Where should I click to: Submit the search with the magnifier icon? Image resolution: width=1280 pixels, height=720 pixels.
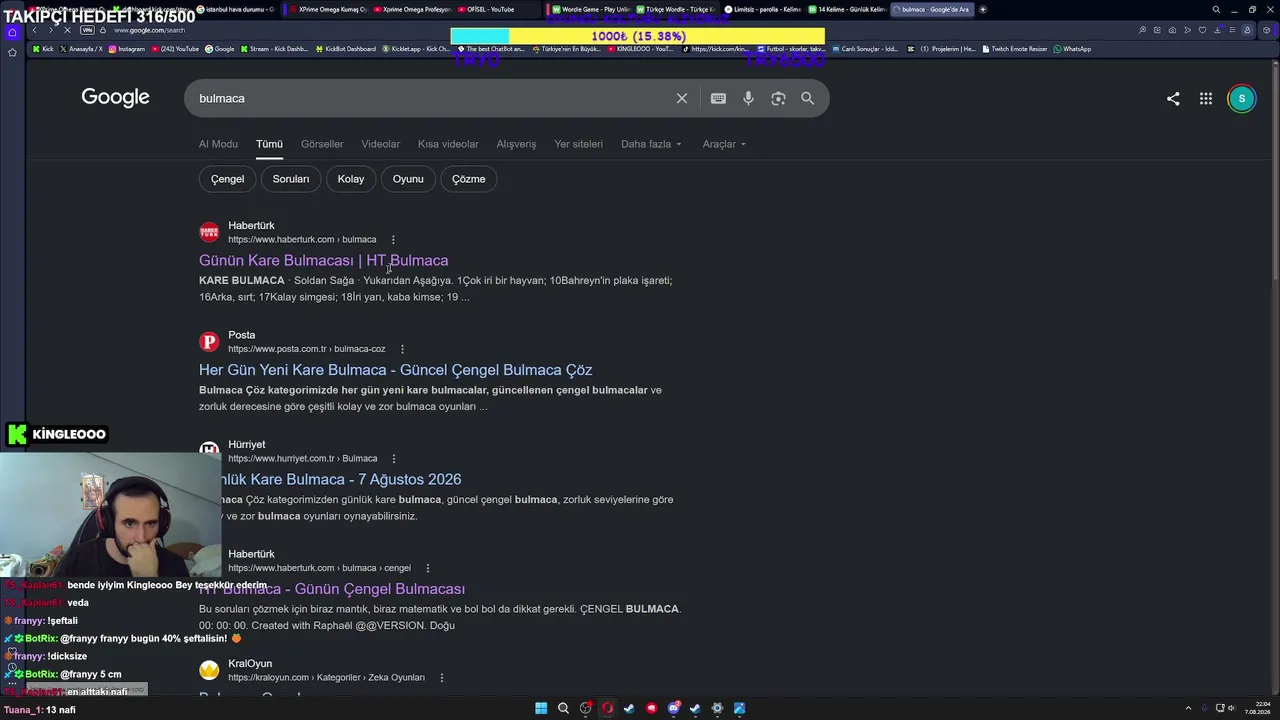(807, 98)
